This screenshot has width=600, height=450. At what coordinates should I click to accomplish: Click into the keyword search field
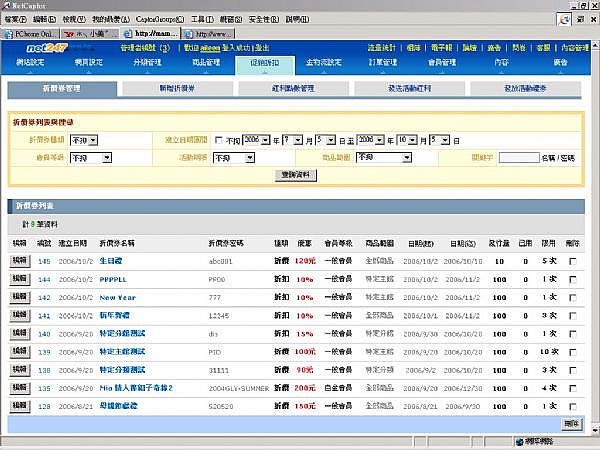519,158
